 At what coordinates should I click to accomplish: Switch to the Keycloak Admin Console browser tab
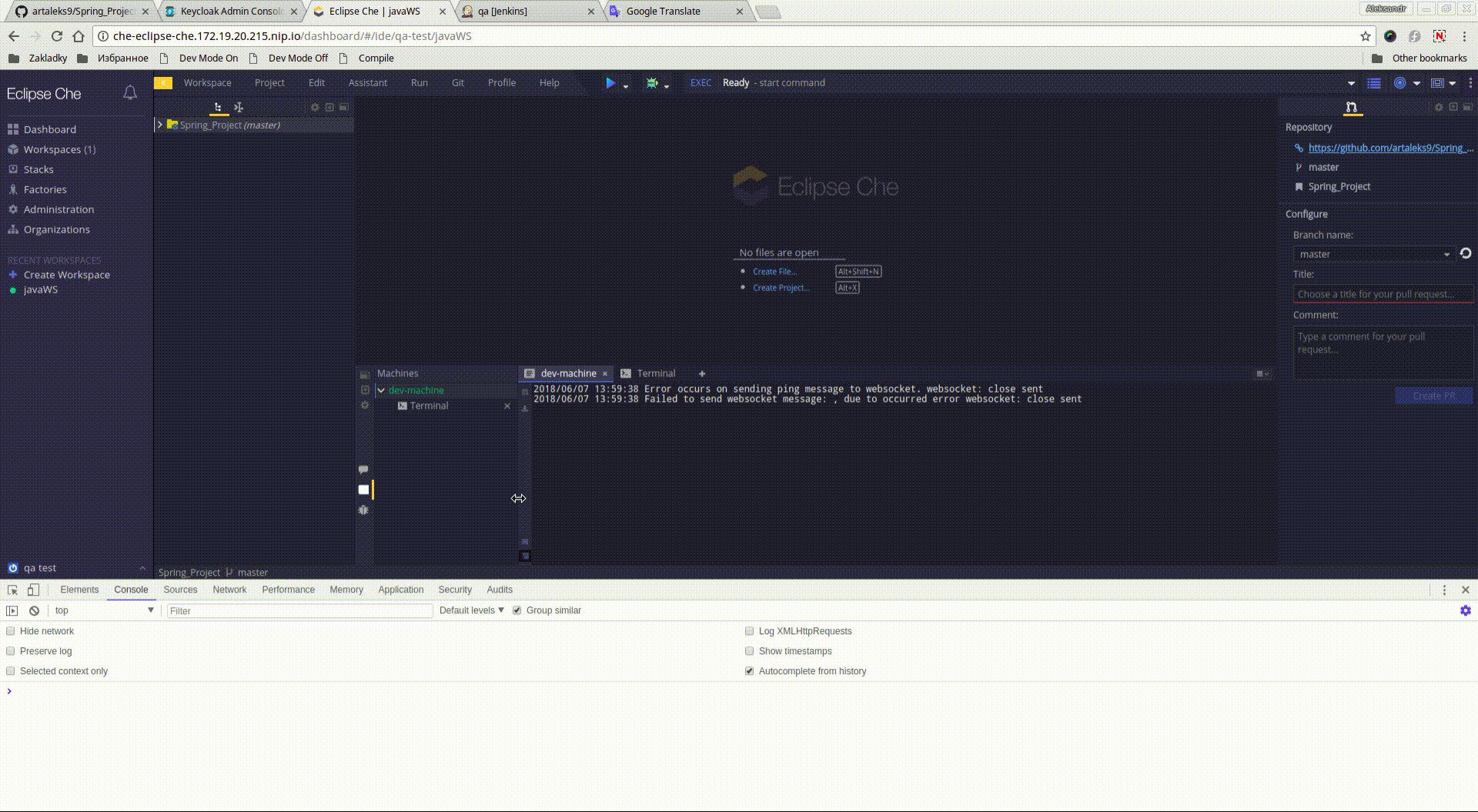point(232,12)
